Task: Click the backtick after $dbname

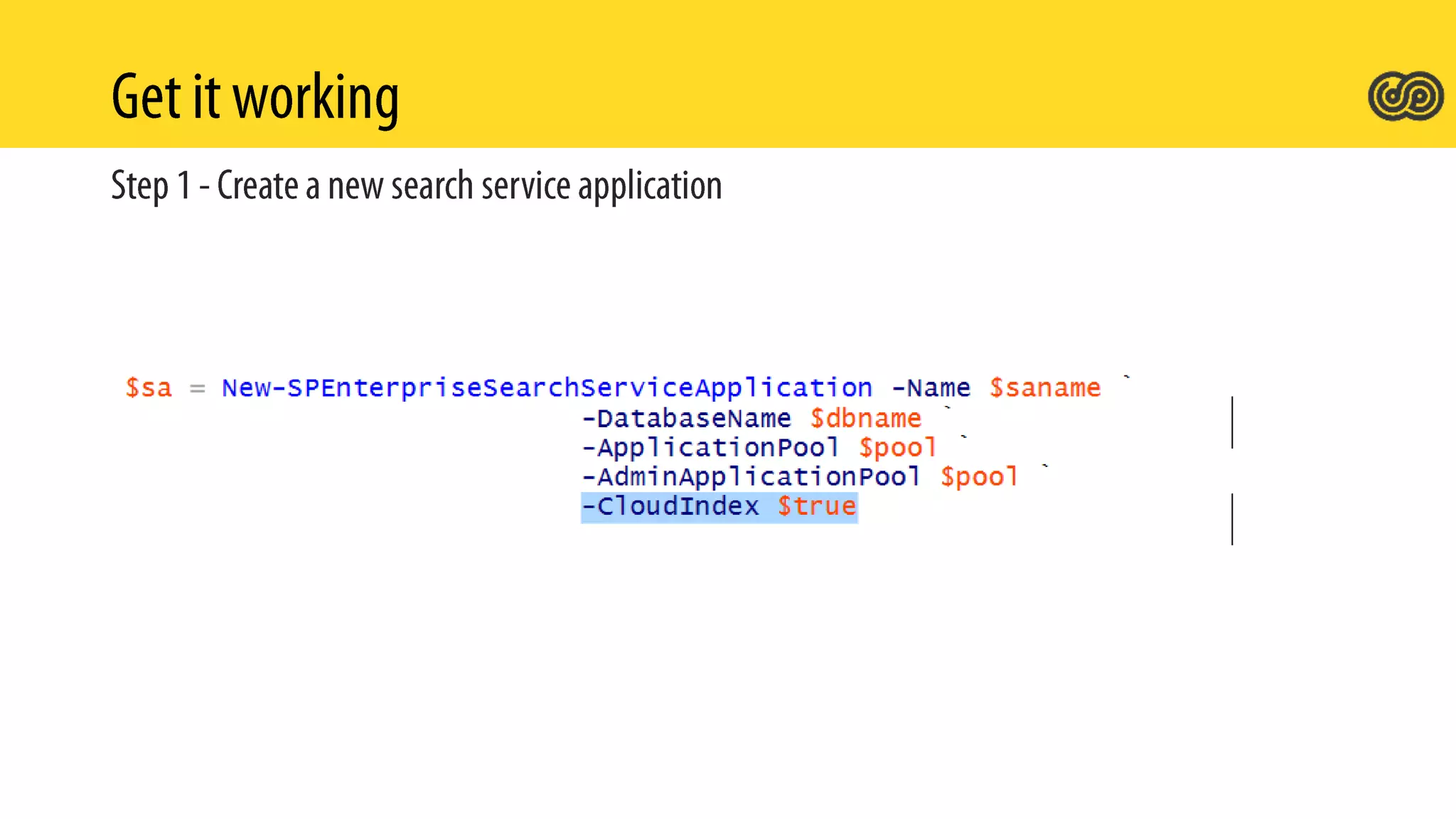Action: tap(948, 407)
